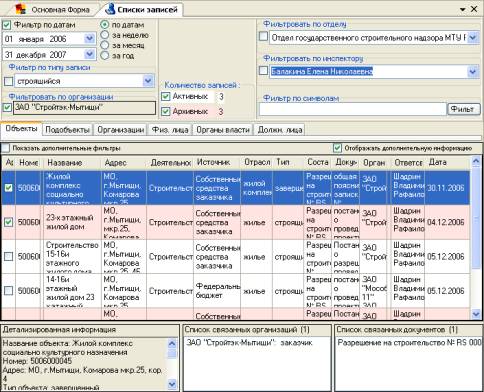The height and width of the screenshot is (392, 484).
Task: Toggle the Активных records checkbox
Action: (166, 97)
